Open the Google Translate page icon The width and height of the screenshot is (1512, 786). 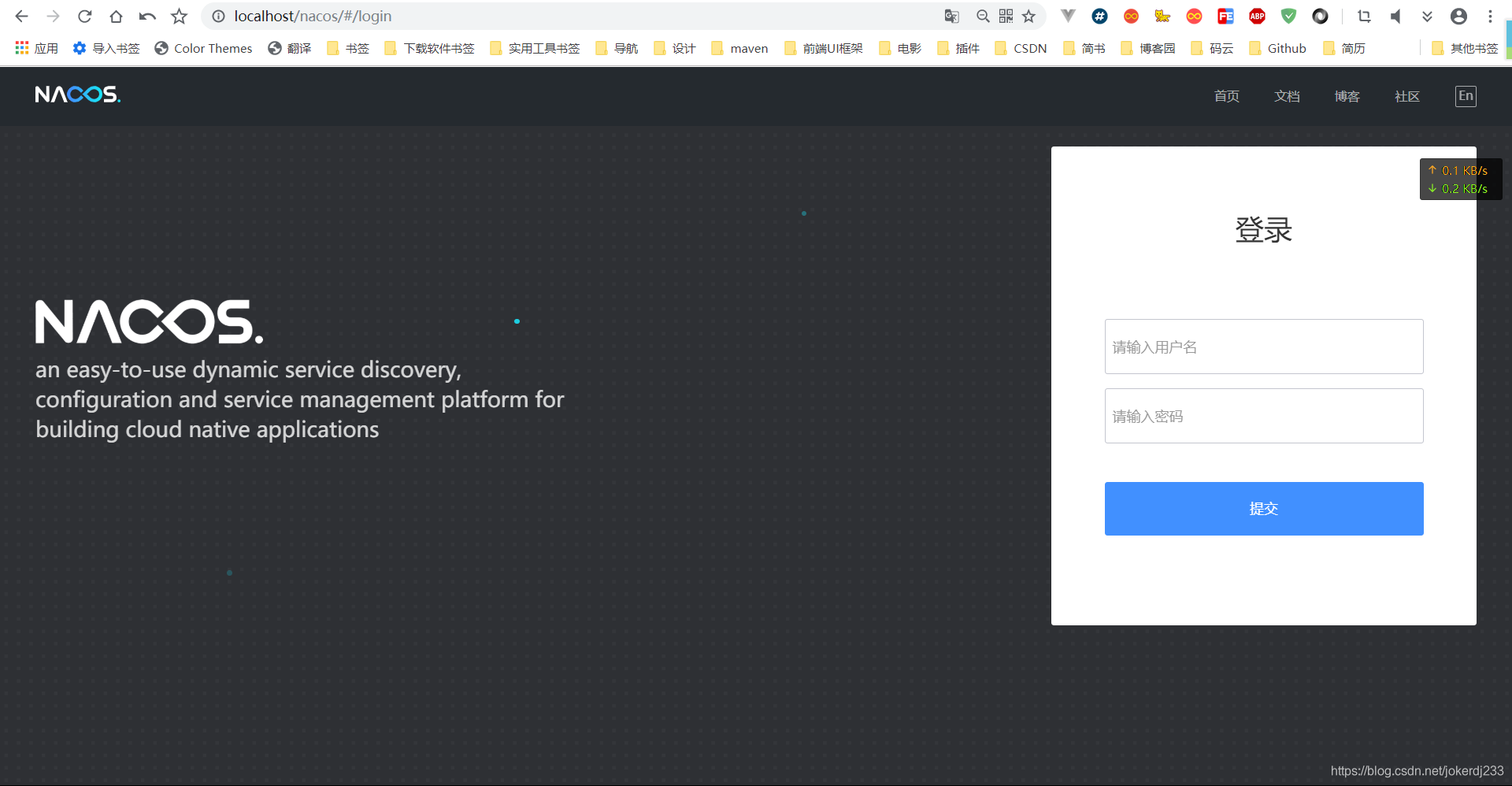tap(952, 16)
